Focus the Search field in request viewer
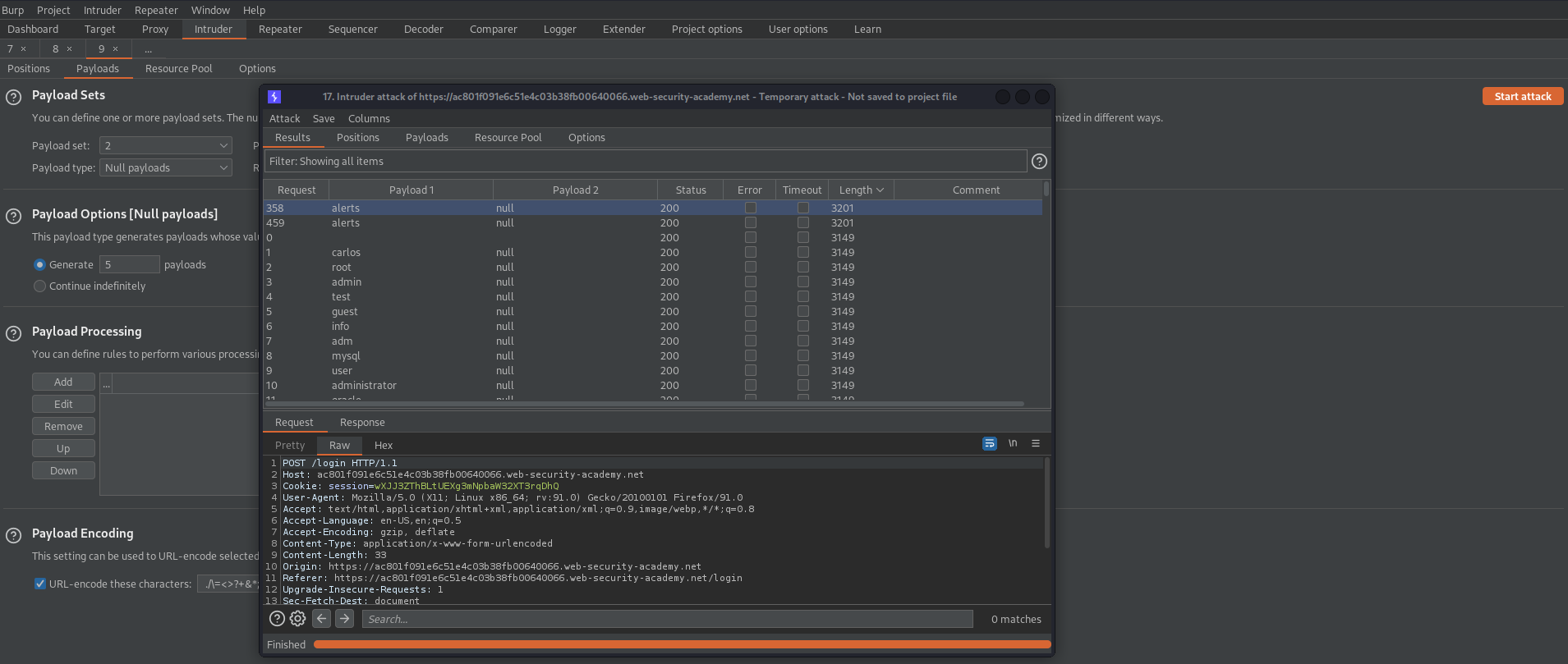 click(667, 619)
